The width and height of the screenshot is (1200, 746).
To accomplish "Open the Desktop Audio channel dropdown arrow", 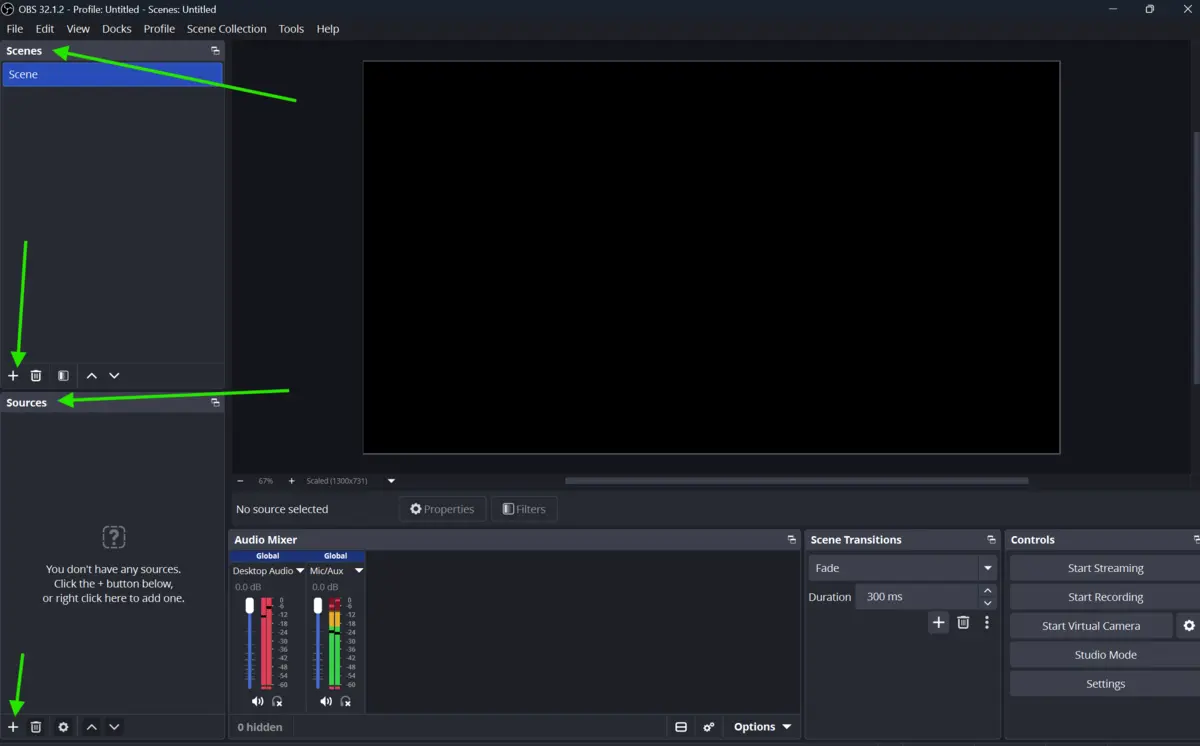I will tap(300, 571).
